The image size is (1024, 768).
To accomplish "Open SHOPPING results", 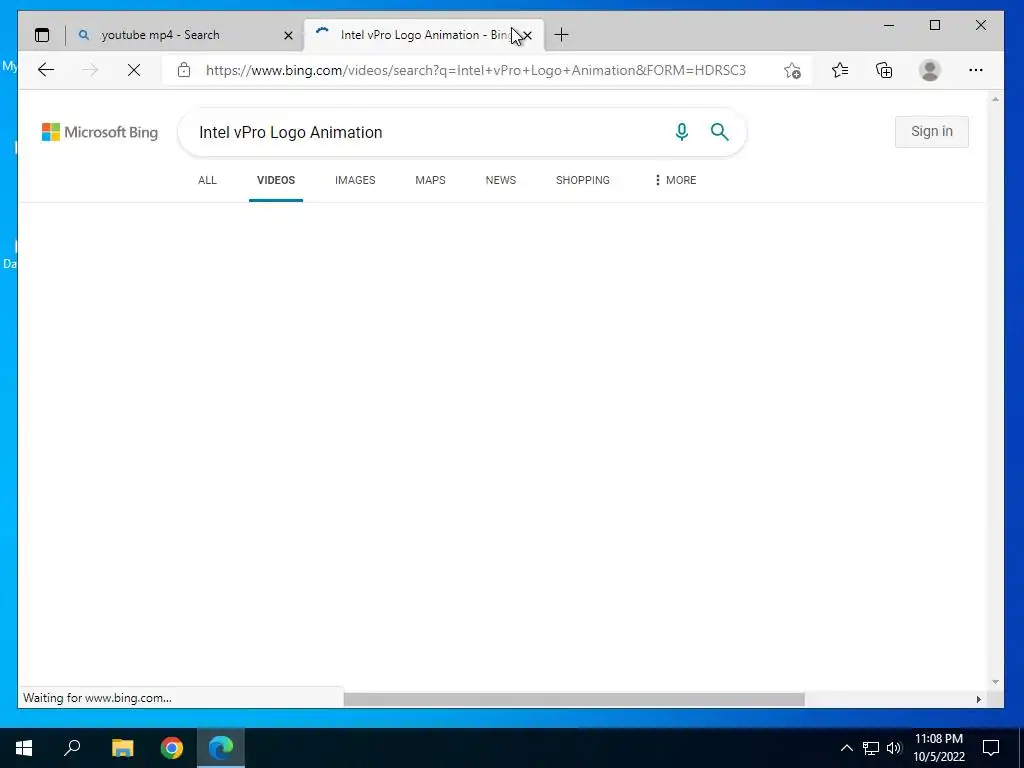I will click(x=583, y=180).
